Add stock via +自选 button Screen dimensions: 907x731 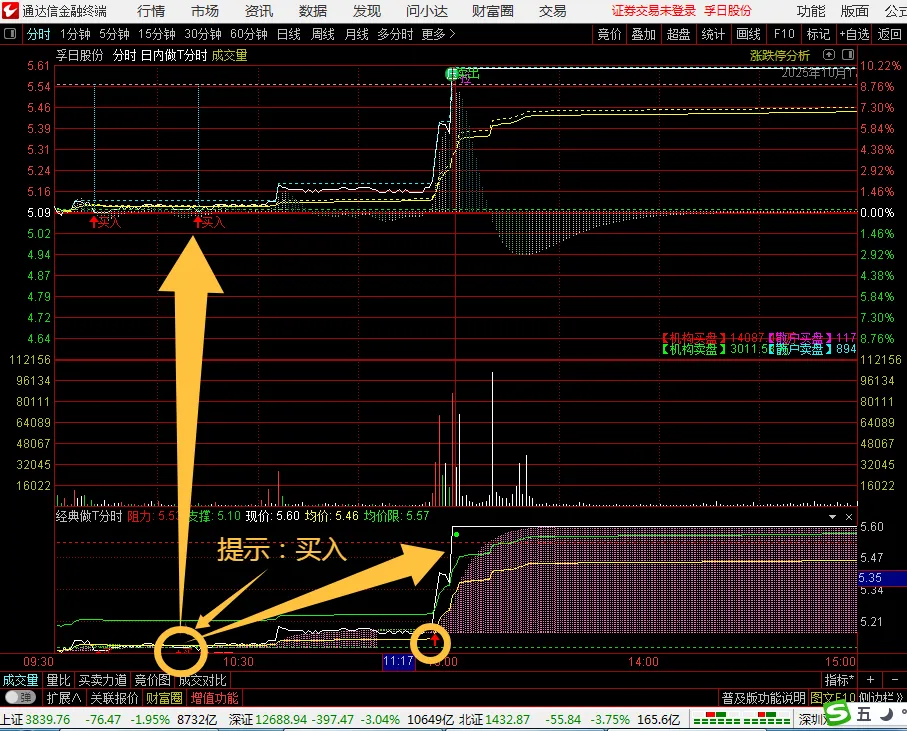pyautogui.click(x=854, y=34)
